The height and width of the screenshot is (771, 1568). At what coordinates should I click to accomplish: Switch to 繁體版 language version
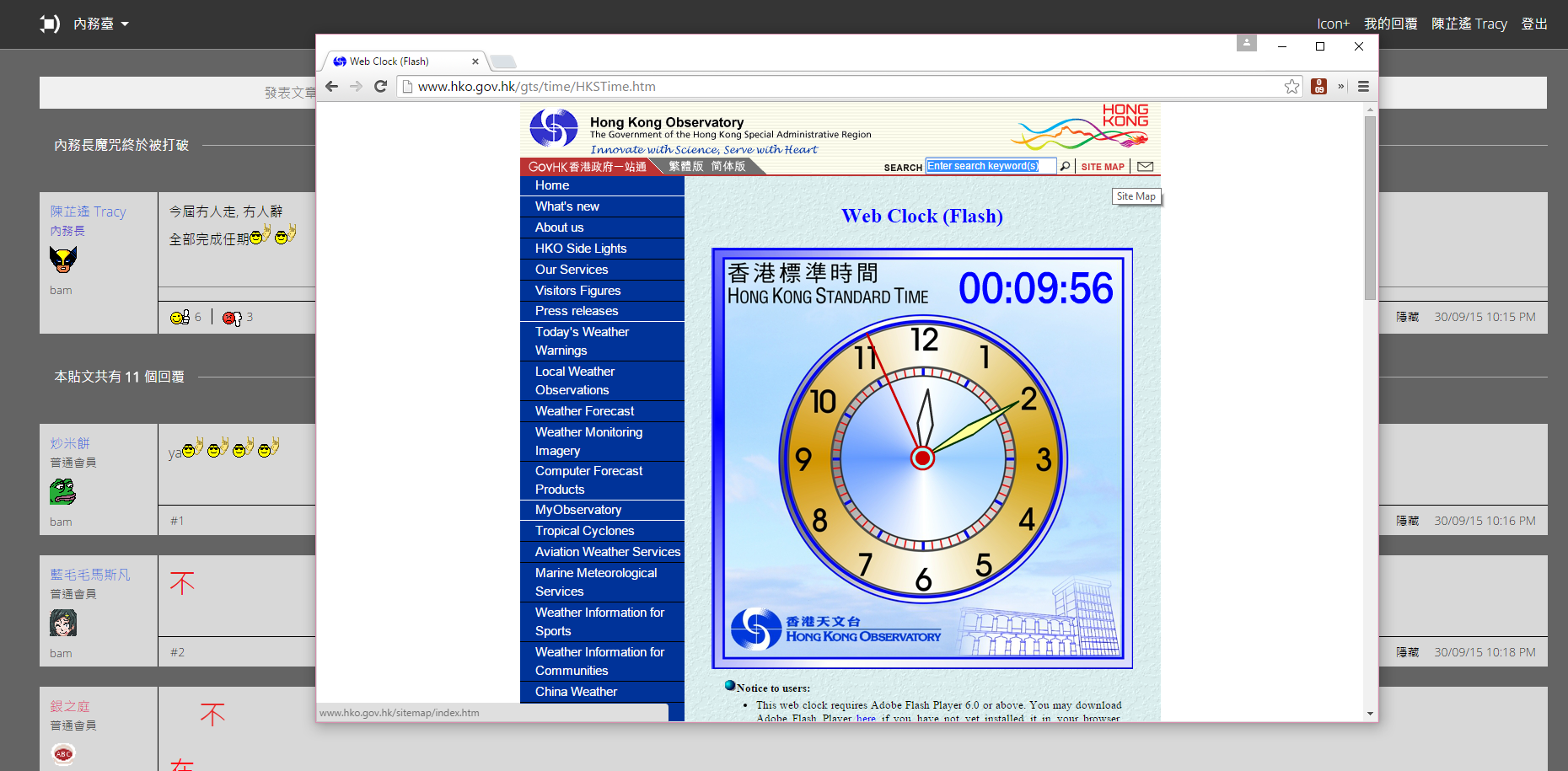click(x=685, y=167)
